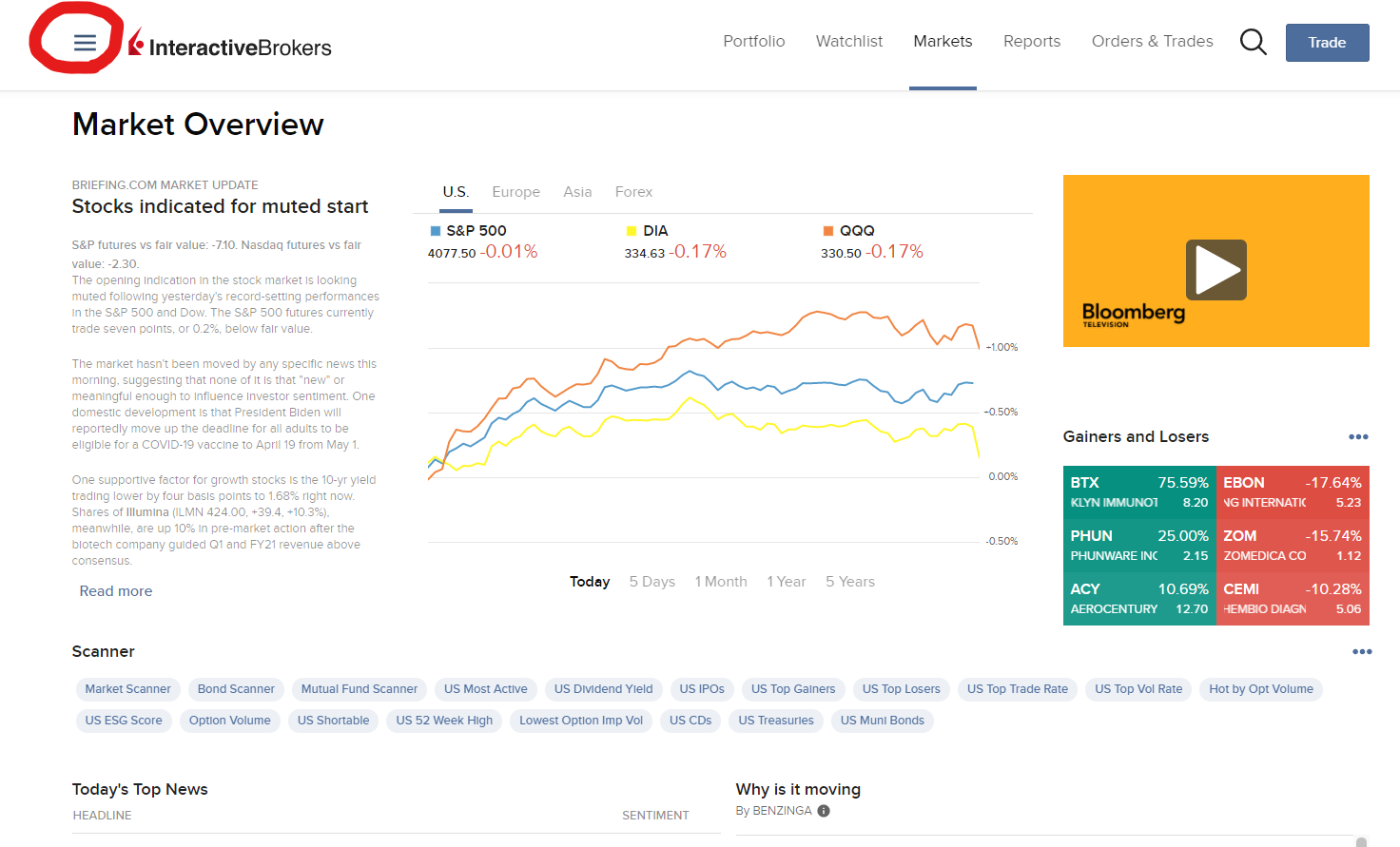Set chart range to Today

[x=590, y=582]
